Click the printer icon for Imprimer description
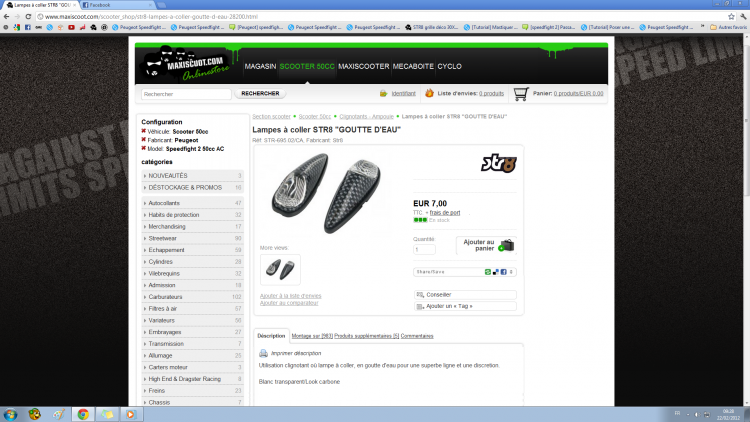 (263, 353)
